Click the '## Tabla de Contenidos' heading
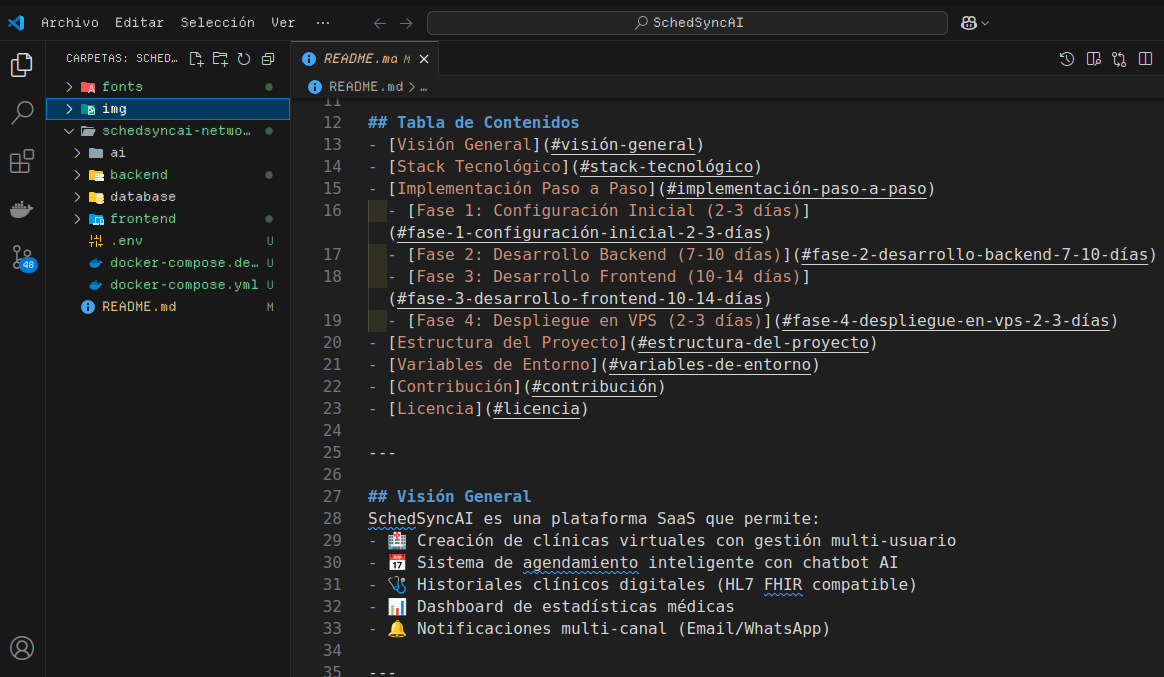The image size is (1164, 677). coord(474,122)
